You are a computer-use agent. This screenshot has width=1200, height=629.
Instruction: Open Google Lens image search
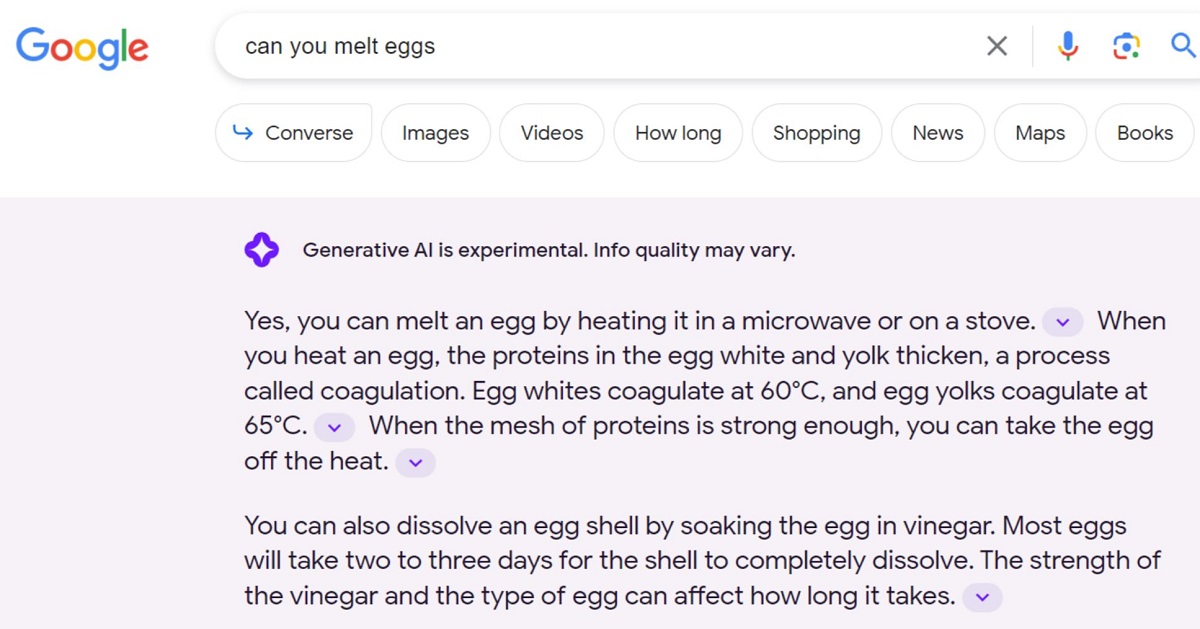pyautogui.click(x=1126, y=46)
